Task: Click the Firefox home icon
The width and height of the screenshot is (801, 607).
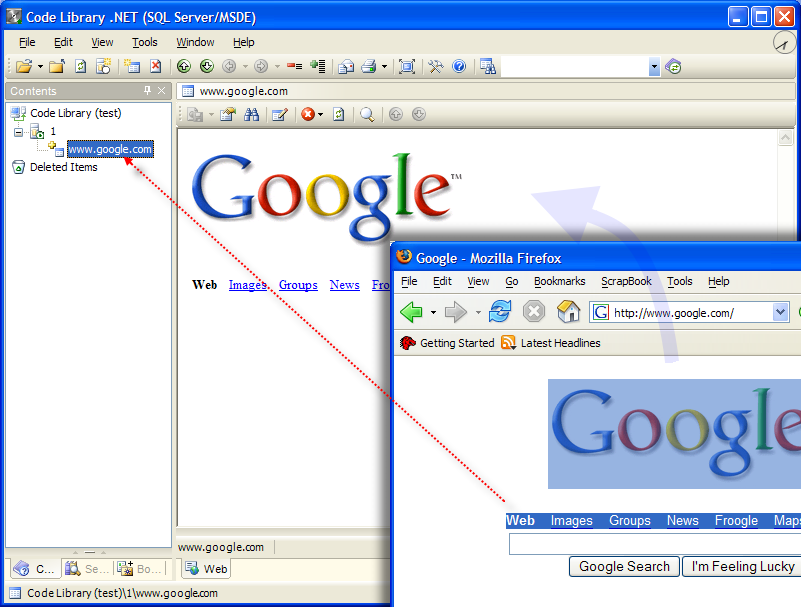Action: (568, 312)
